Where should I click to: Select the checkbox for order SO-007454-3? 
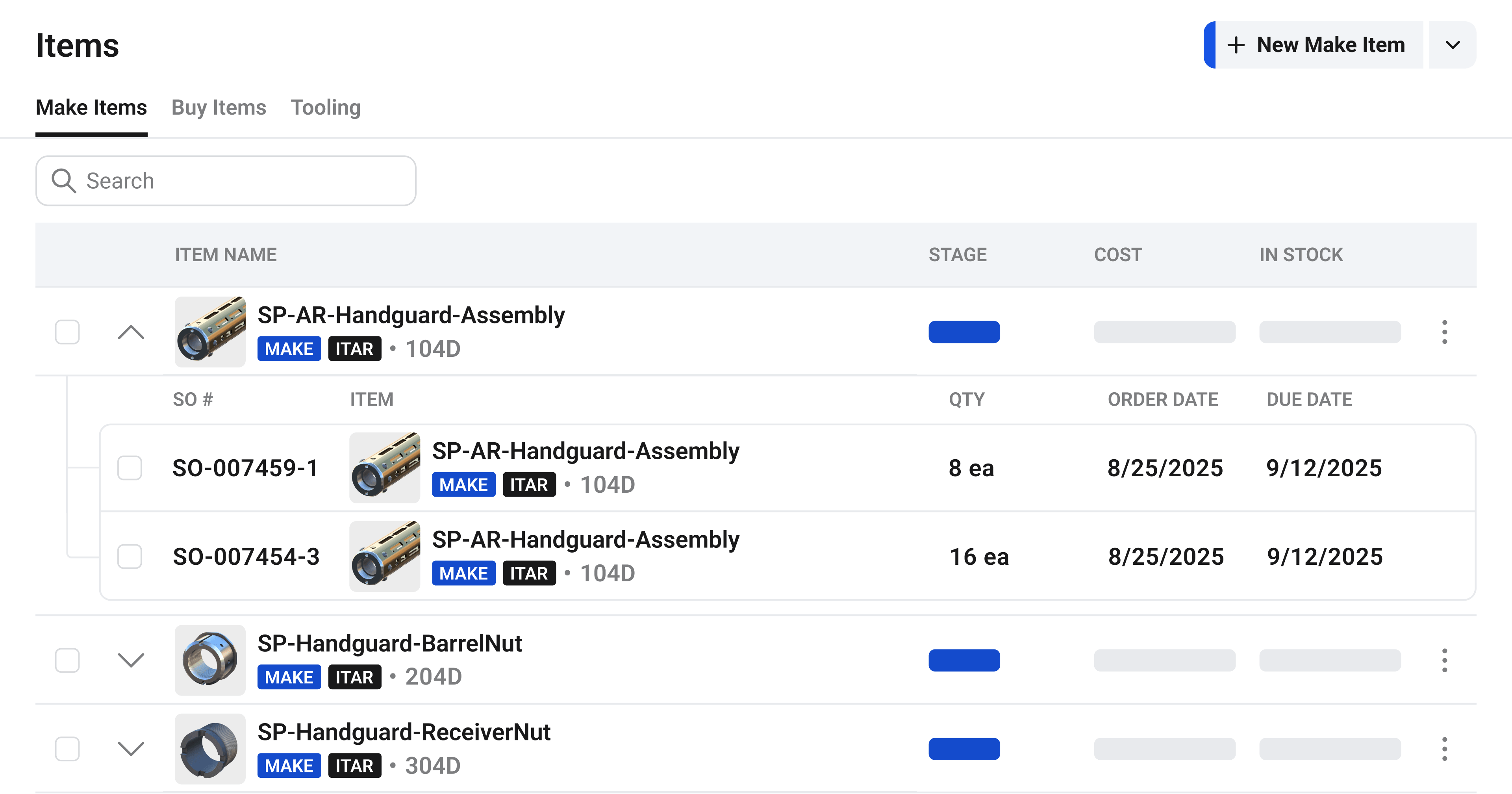130,556
